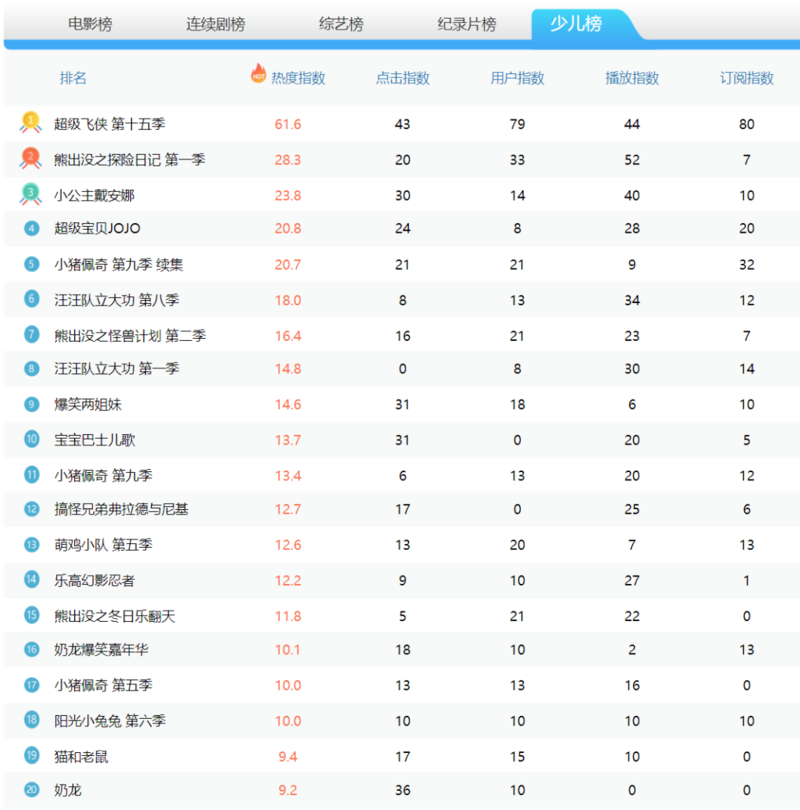Click heat index value 9.4
The image size is (800, 810).
coord(288,757)
